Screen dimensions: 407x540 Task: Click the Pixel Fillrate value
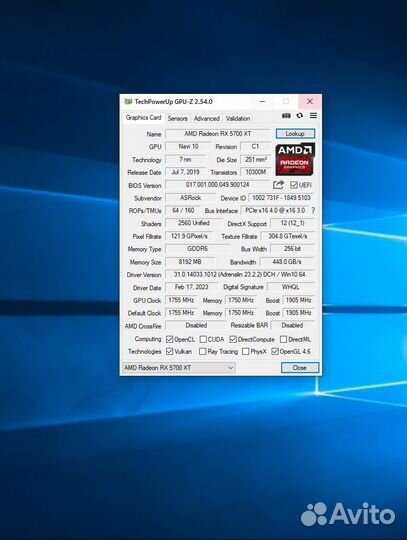point(189,236)
